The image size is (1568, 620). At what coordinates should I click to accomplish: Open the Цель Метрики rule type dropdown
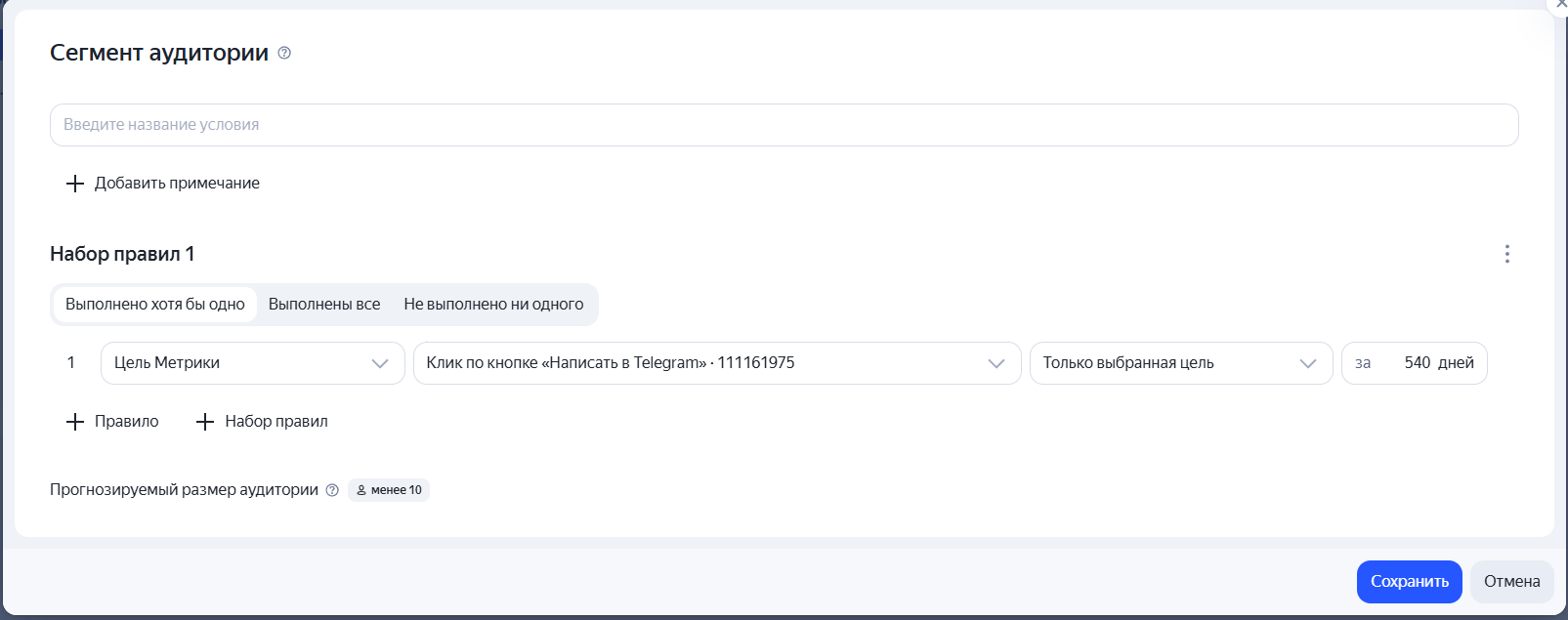click(253, 363)
